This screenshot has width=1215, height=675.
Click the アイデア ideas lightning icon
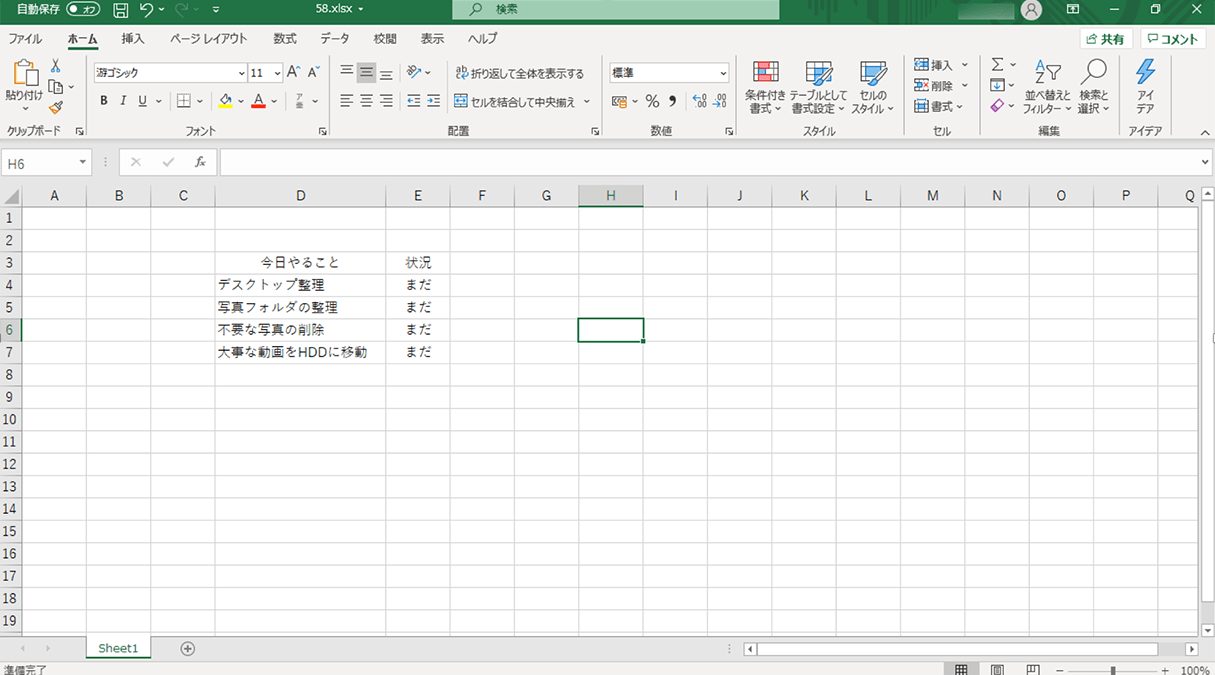1146,87
